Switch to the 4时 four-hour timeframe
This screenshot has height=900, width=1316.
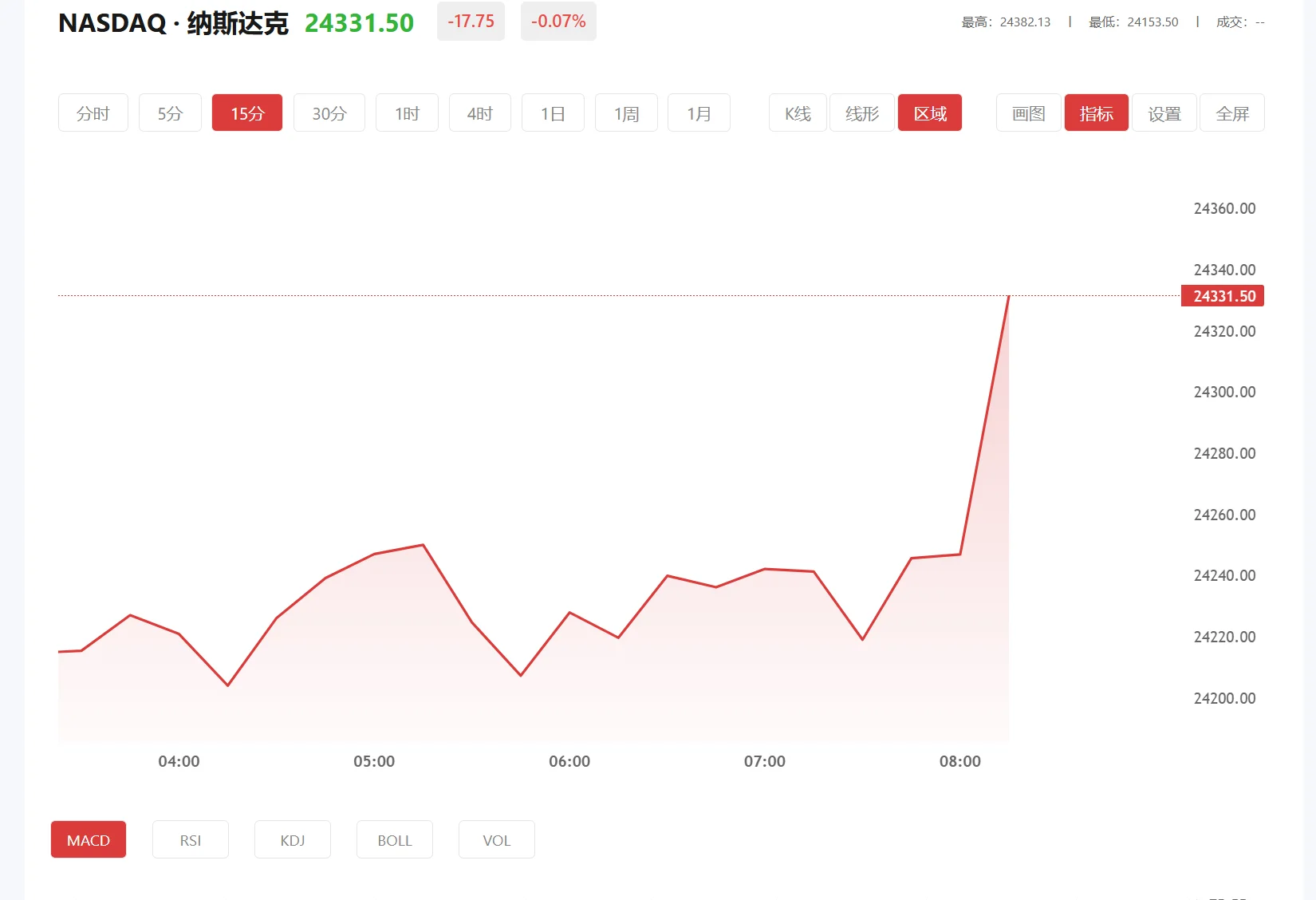pyautogui.click(x=479, y=112)
